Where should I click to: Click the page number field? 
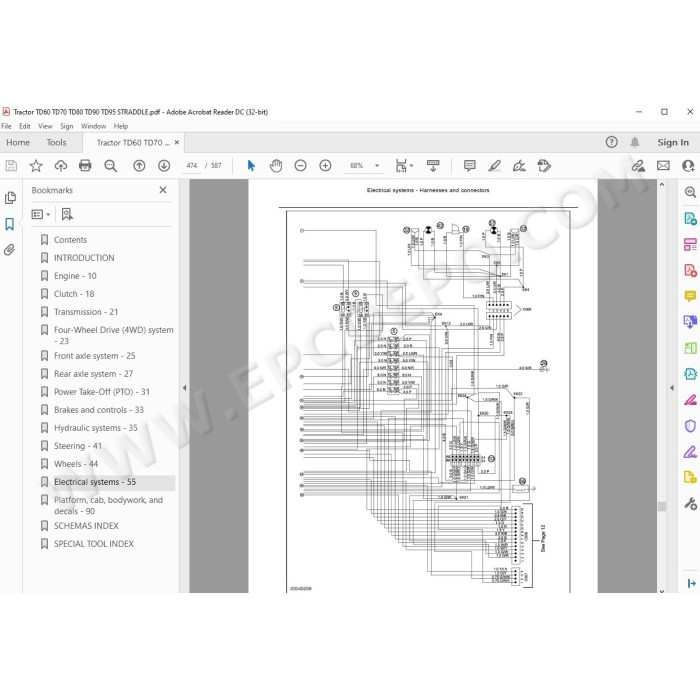tap(192, 166)
